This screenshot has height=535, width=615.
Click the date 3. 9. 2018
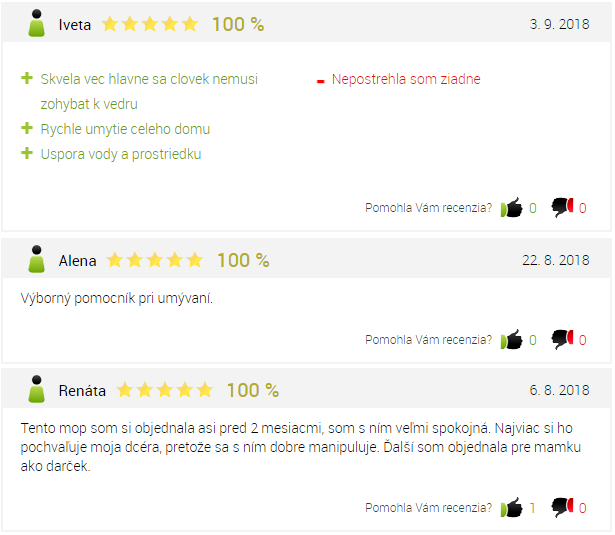(x=559, y=24)
